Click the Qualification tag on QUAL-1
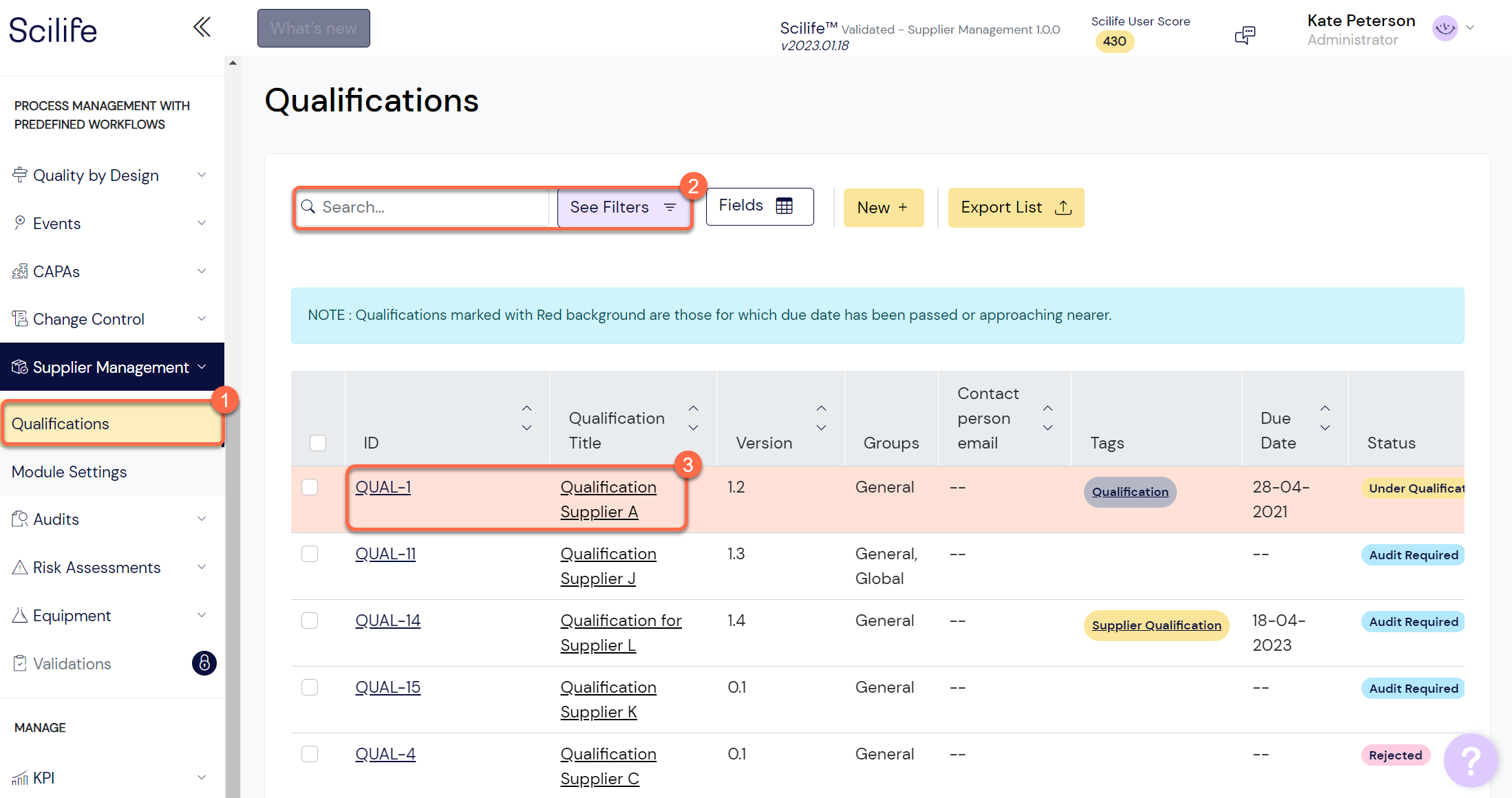 point(1130,492)
